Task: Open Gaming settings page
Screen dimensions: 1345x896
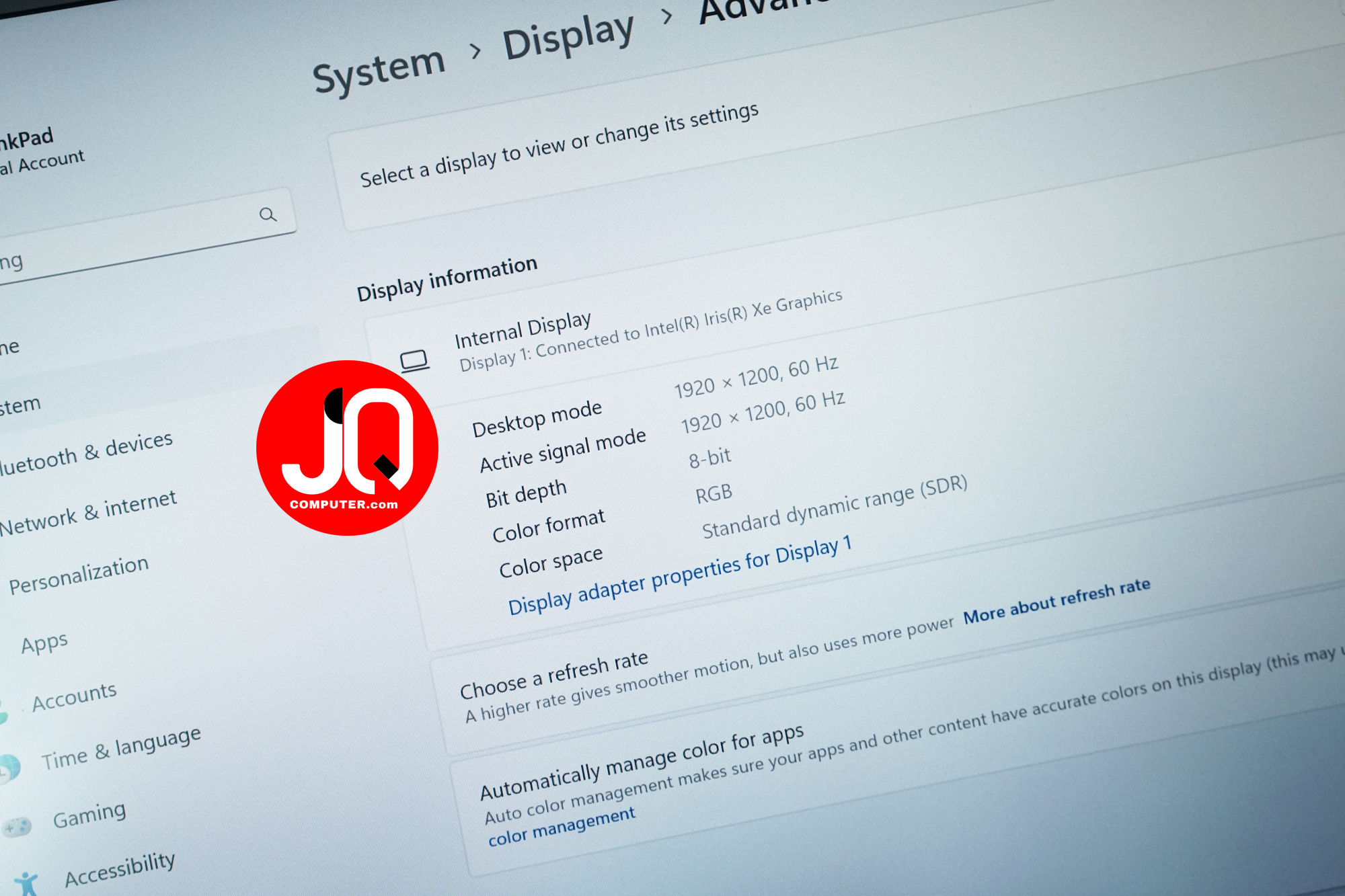Action: pyautogui.click(x=89, y=815)
